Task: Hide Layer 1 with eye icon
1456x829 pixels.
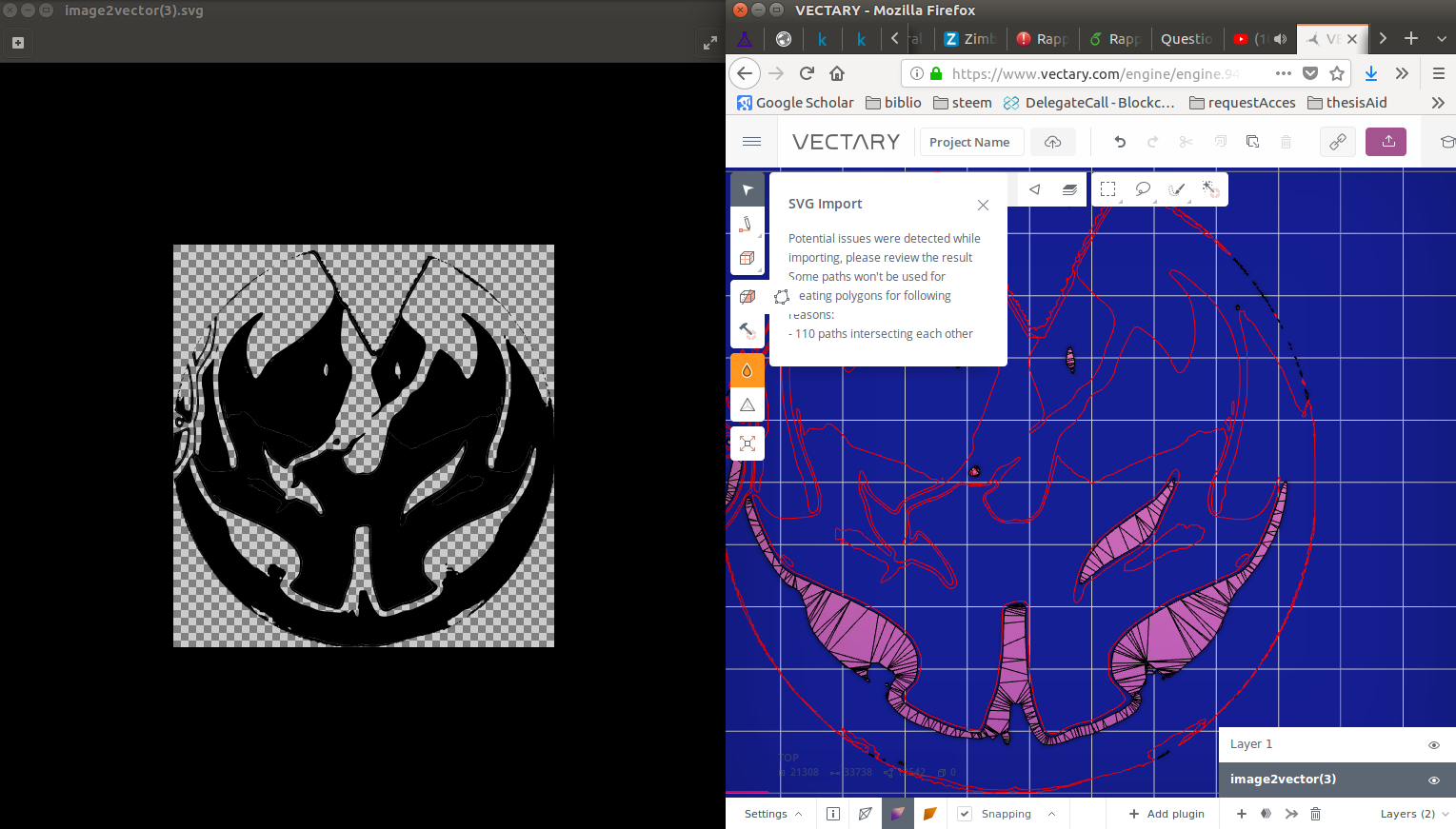Action: coord(1433,745)
